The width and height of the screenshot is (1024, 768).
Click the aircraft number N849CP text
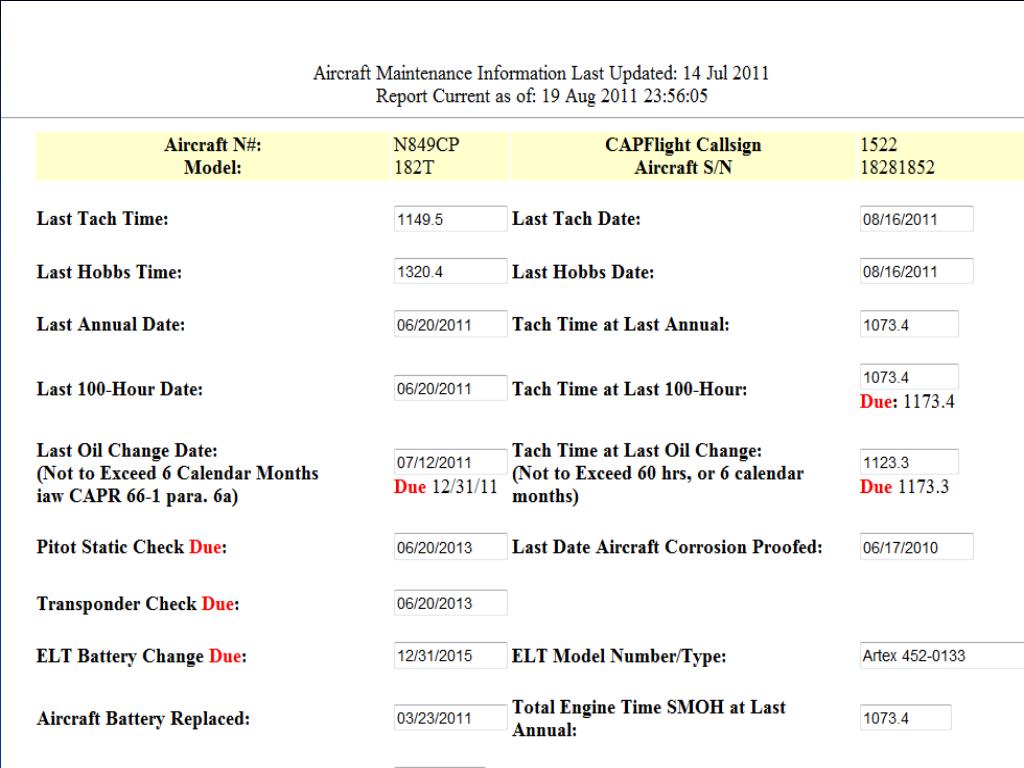pyautogui.click(x=426, y=144)
